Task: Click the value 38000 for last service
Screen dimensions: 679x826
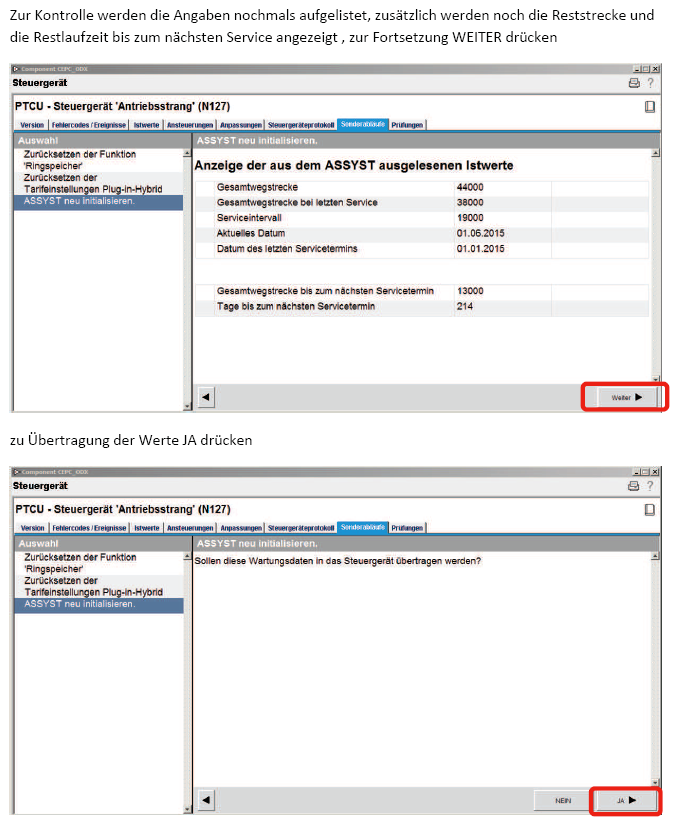Action: (x=470, y=203)
